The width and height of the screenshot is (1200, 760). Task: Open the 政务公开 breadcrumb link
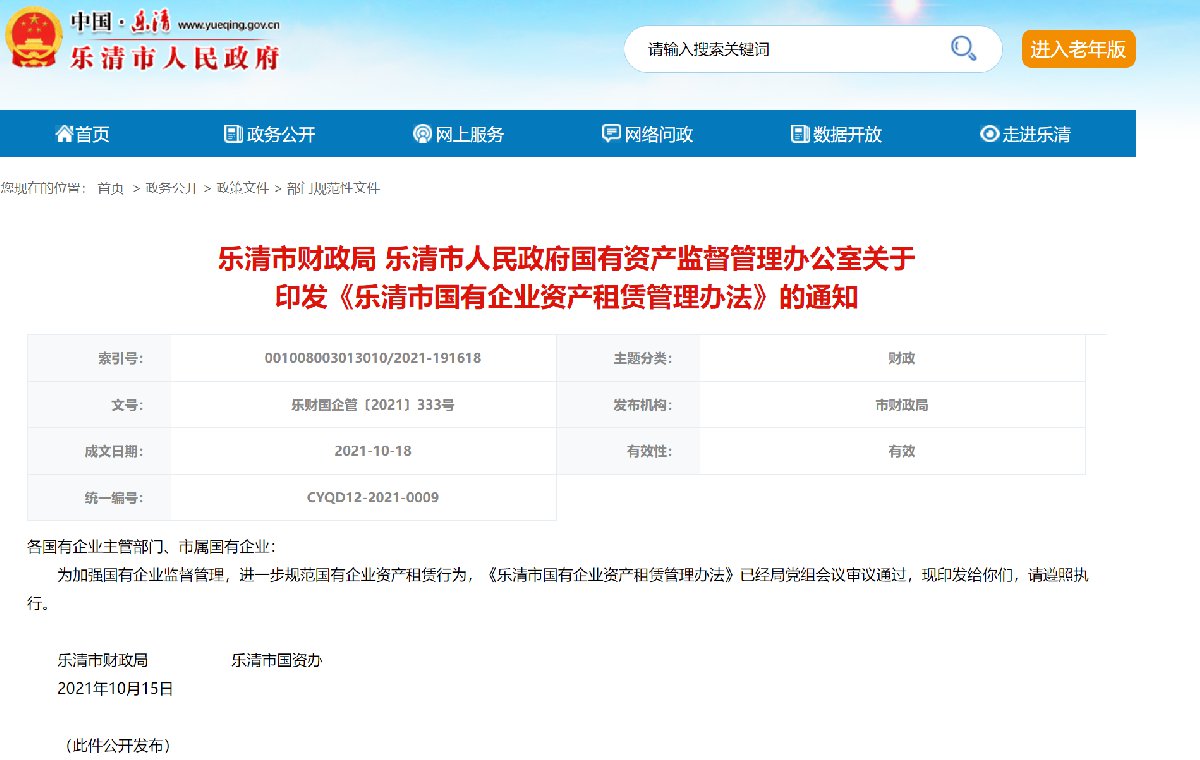(171, 188)
